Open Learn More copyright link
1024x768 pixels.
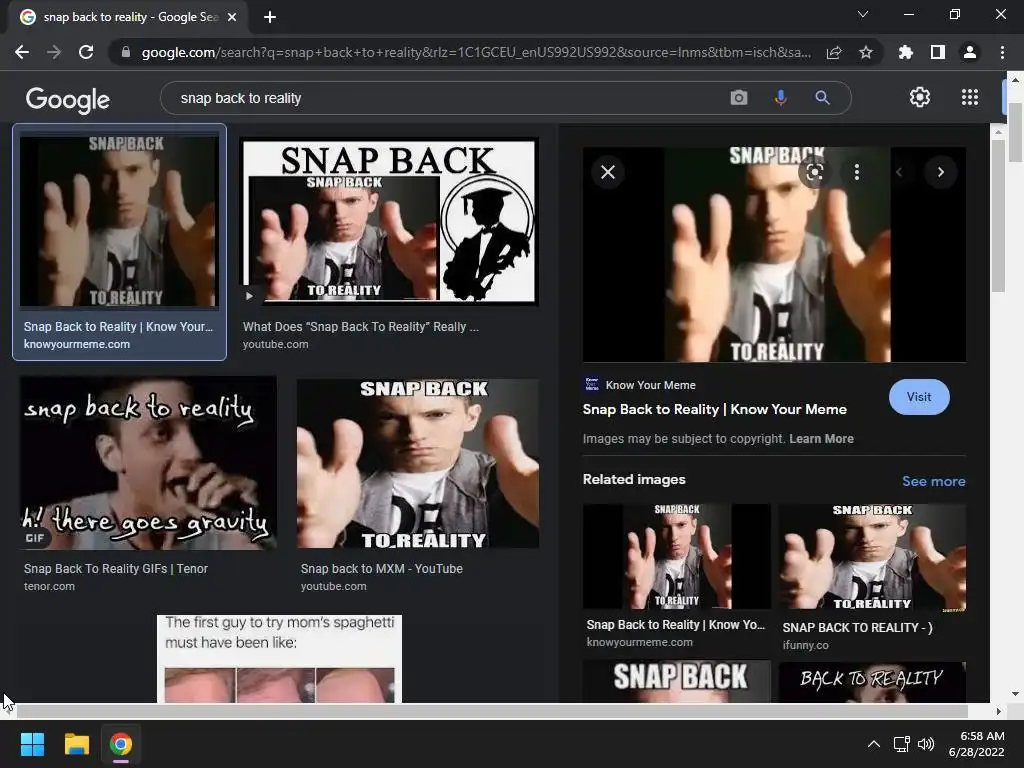coord(821,439)
